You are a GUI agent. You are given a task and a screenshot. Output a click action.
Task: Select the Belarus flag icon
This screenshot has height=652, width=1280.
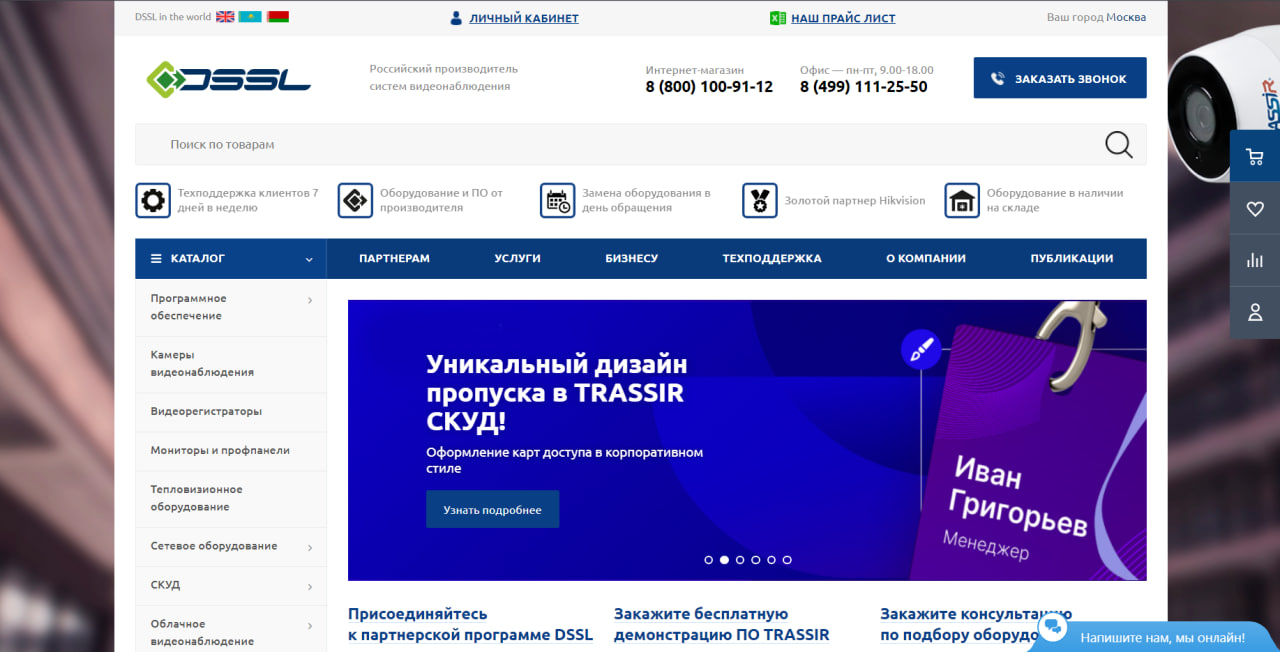(278, 17)
